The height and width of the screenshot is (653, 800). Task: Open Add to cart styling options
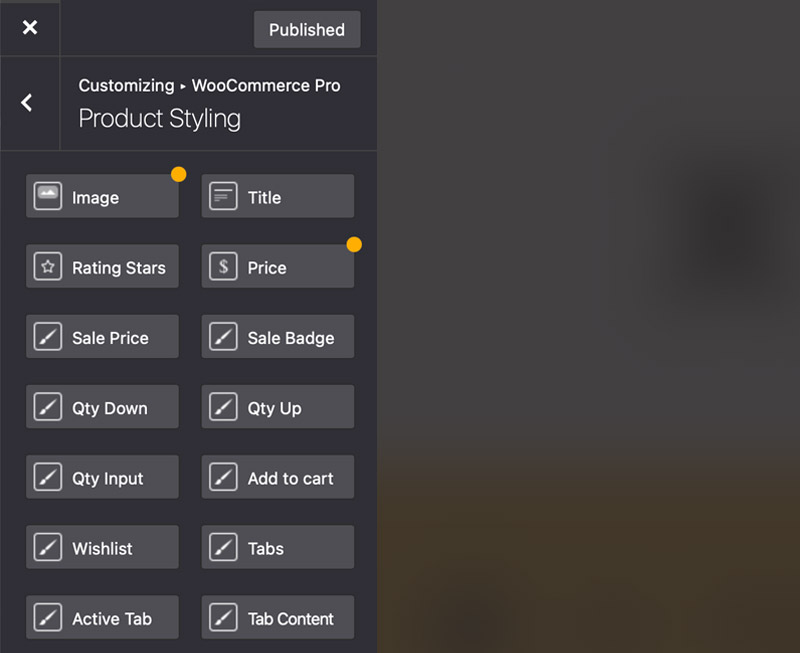tap(278, 478)
